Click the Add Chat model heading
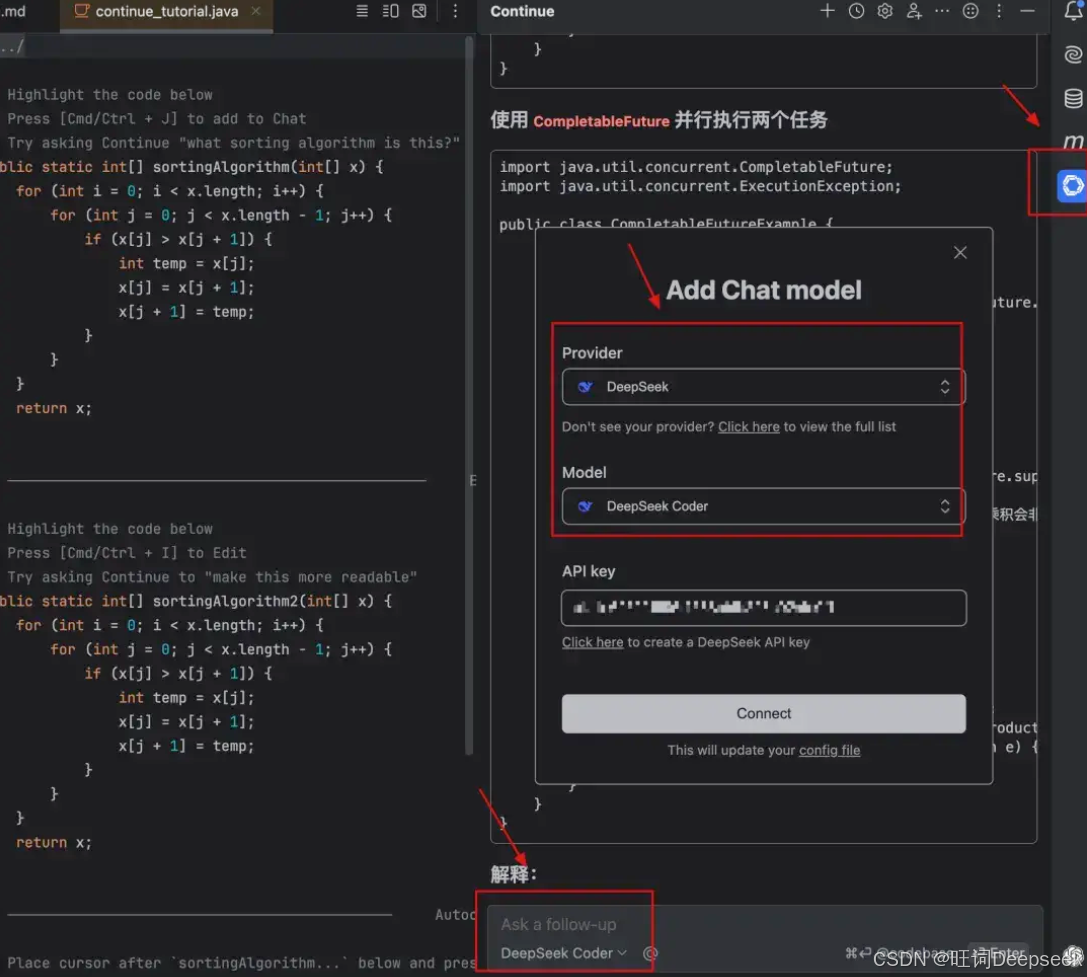The height and width of the screenshot is (977, 1087). click(763, 291)
